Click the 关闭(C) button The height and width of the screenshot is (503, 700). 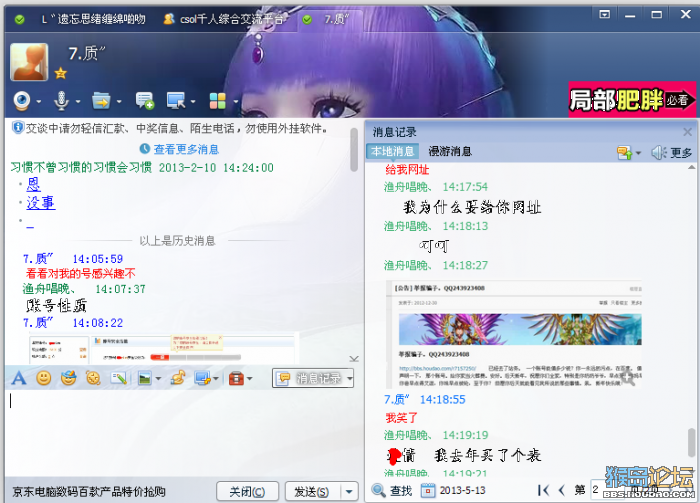pyautogui.click(x=247, y=492)
